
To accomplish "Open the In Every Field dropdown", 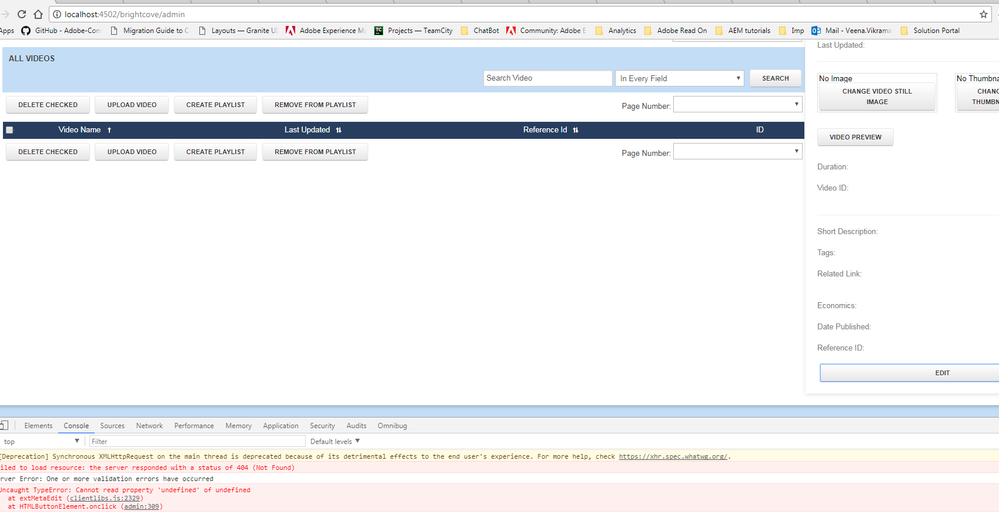I will point(679,78).
